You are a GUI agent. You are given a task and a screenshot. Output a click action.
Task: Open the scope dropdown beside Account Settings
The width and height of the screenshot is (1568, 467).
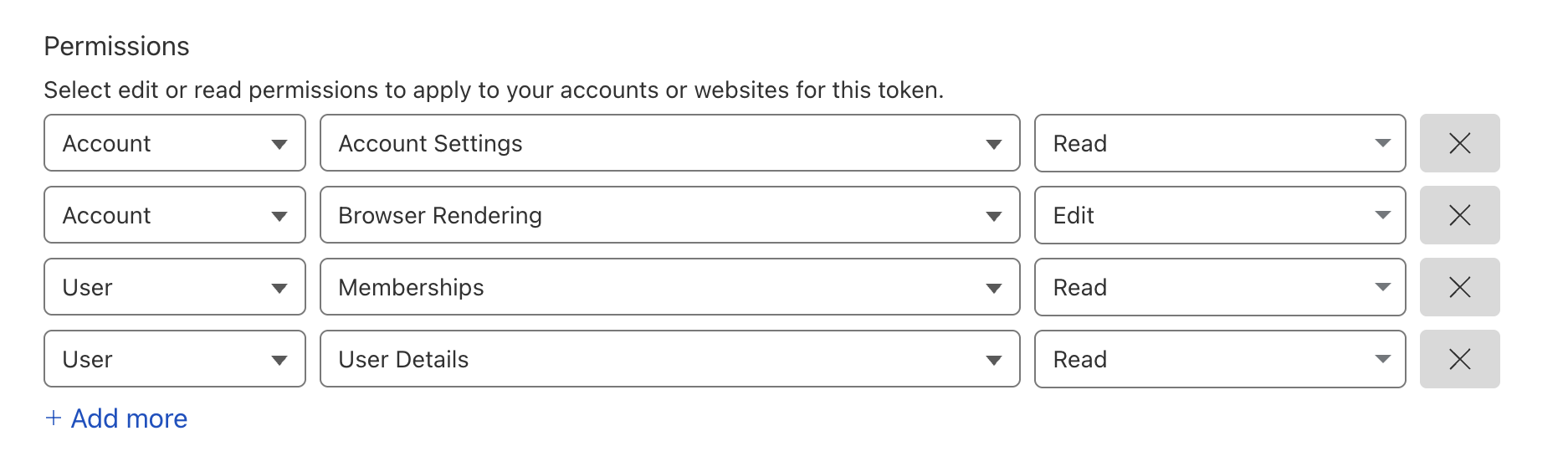tap(174, 143)
